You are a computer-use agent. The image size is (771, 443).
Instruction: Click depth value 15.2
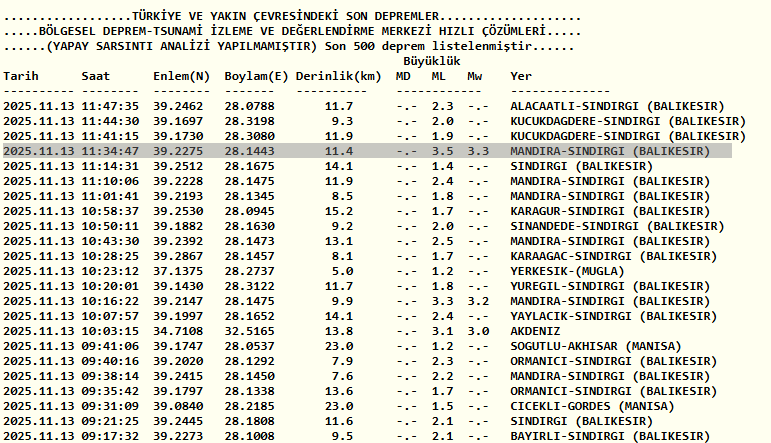pos(339,211)
